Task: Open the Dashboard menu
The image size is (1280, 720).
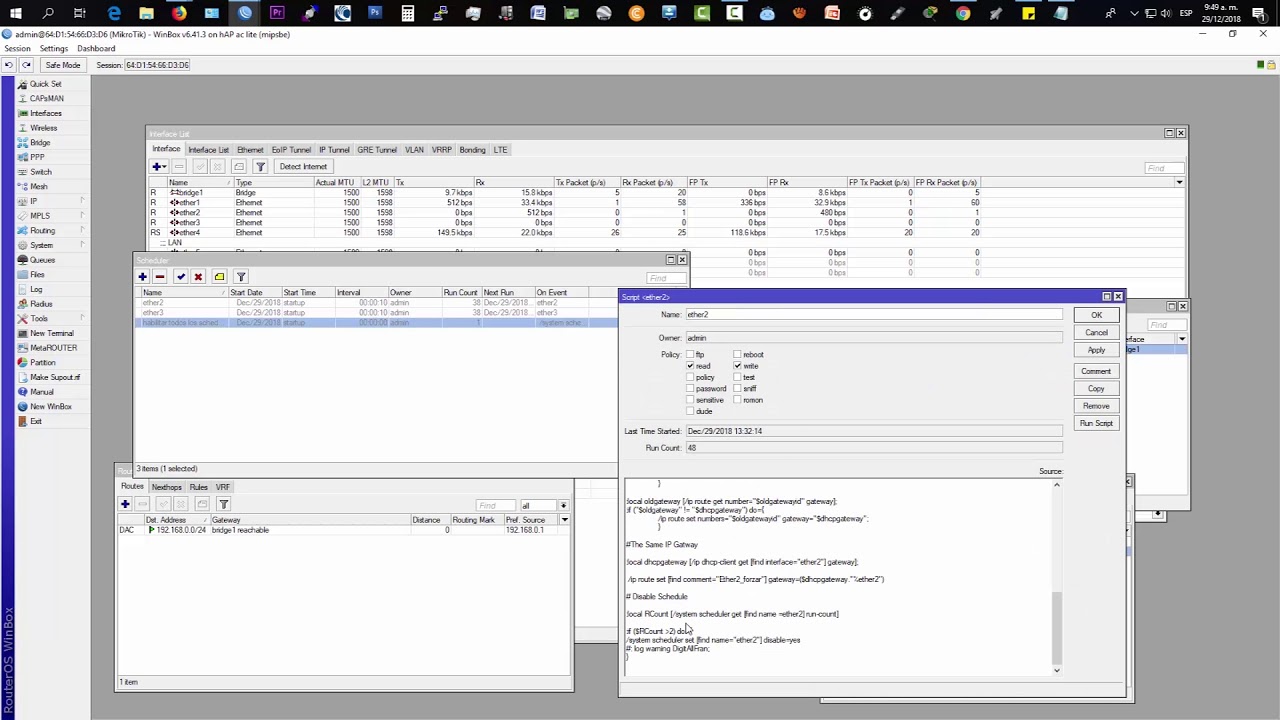Action: point(96,49)
